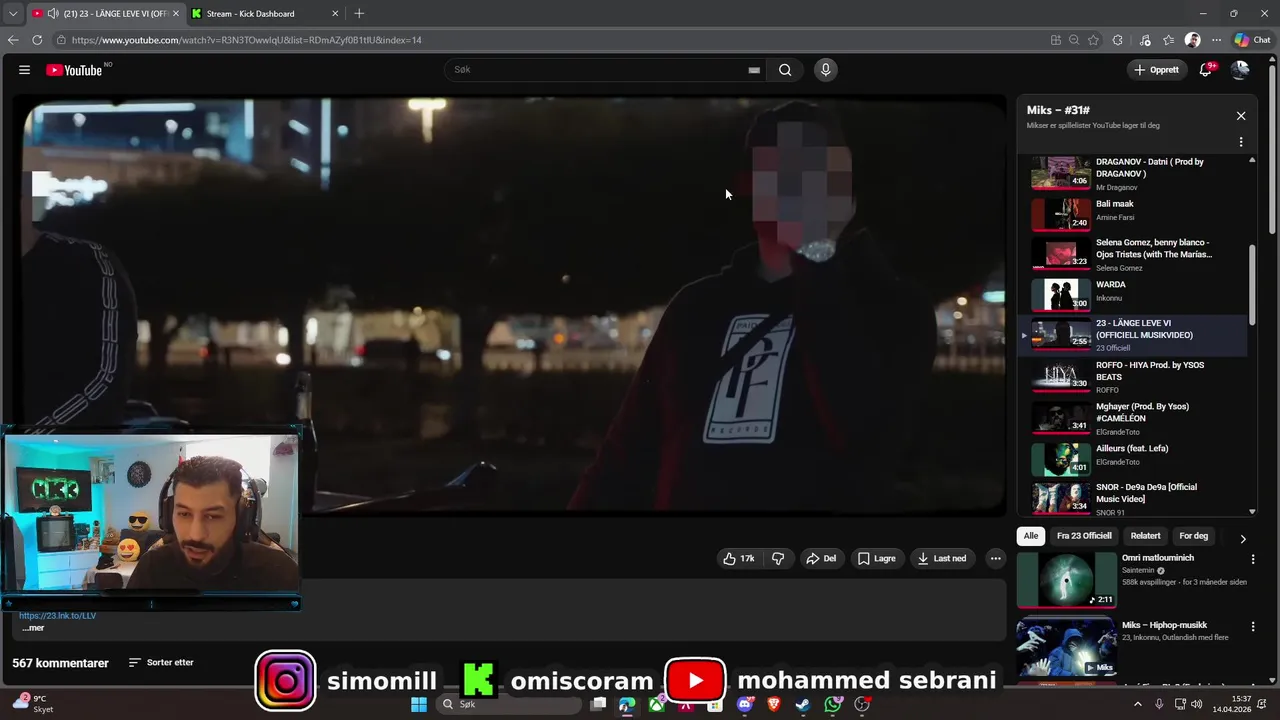Select the For deg filter chip
The width and height of the screenshot is (1280, 720).
tap(1193, 536)
